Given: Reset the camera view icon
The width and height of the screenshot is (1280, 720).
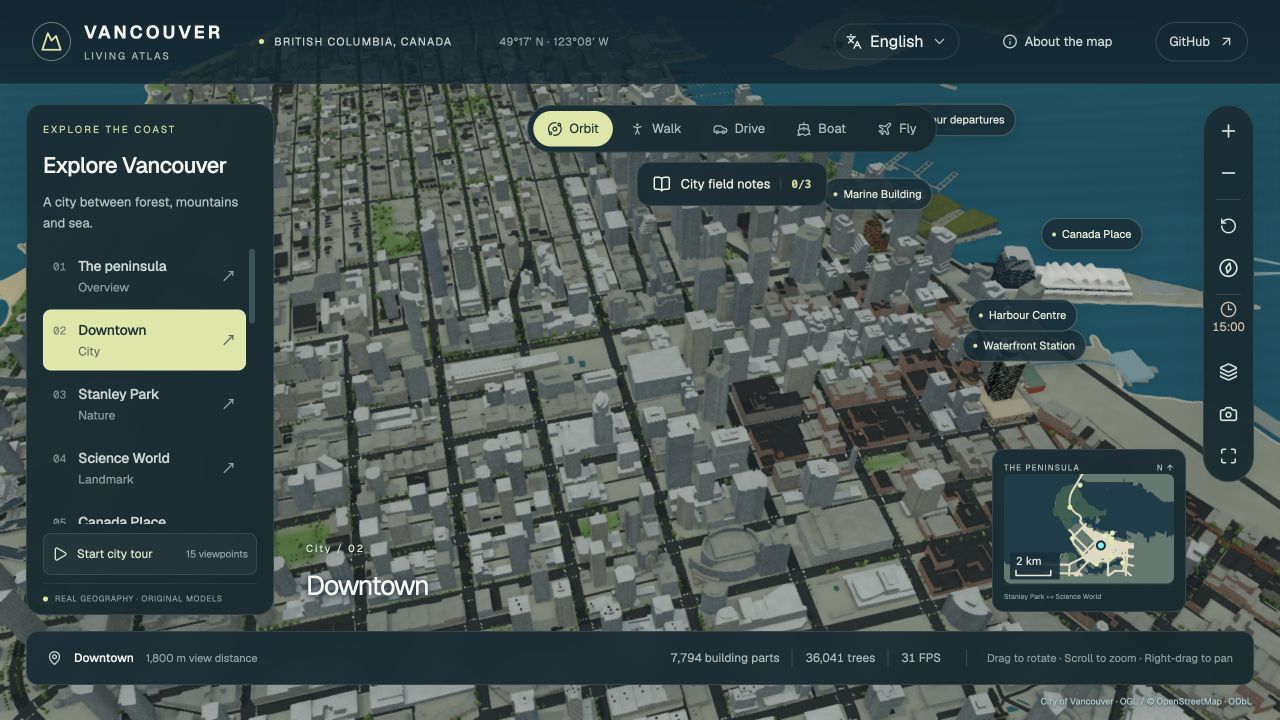Looking at the screenshot, I should (x=1228, y=226).
